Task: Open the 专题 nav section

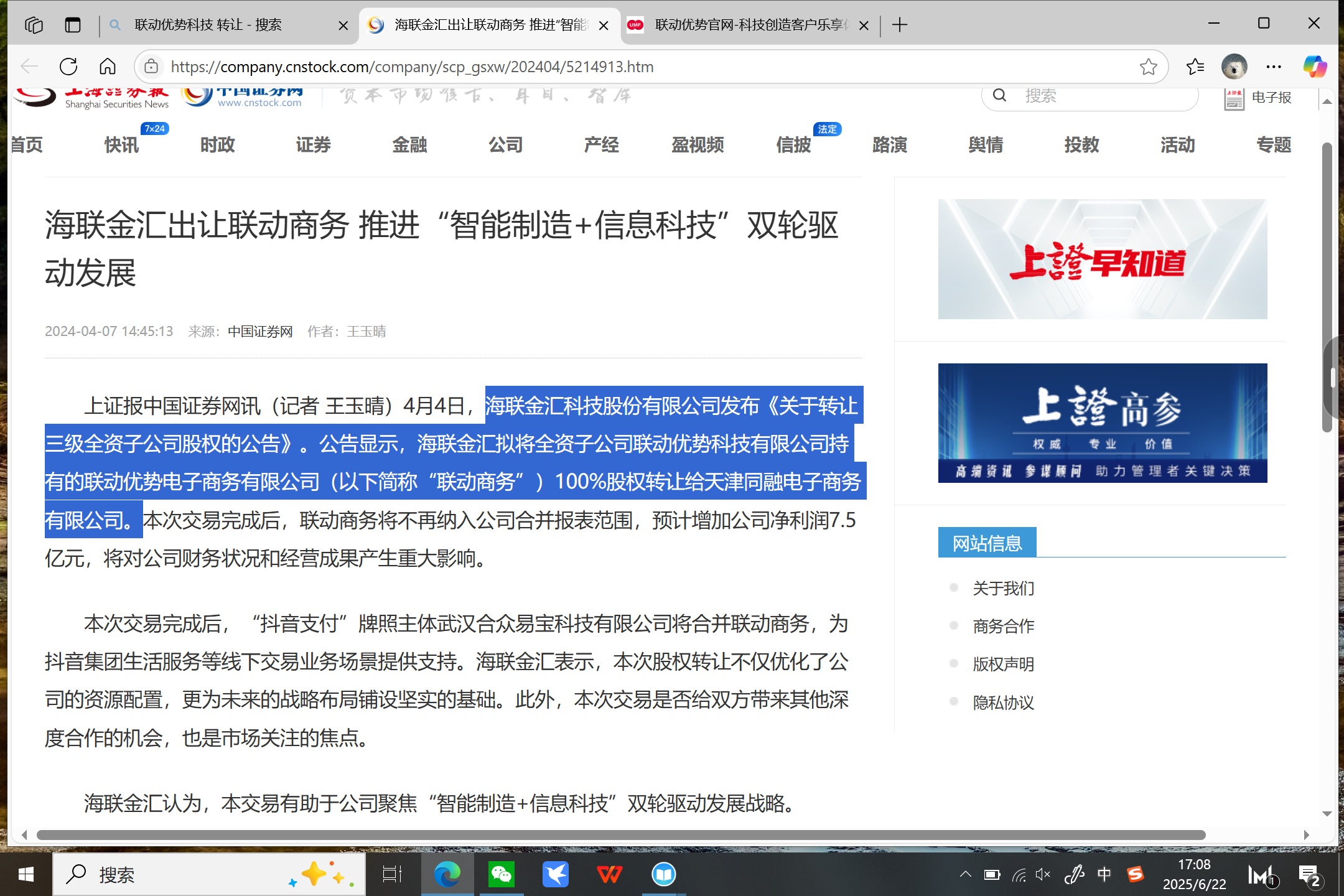Action: tap(1274, 145)
